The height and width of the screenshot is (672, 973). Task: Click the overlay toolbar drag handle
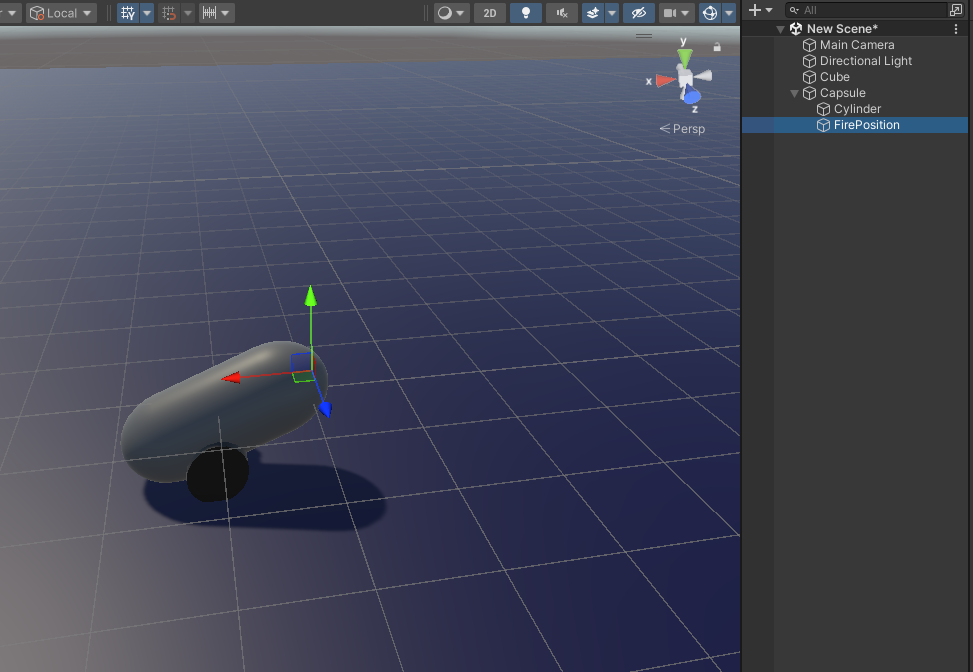pos(644,36)
